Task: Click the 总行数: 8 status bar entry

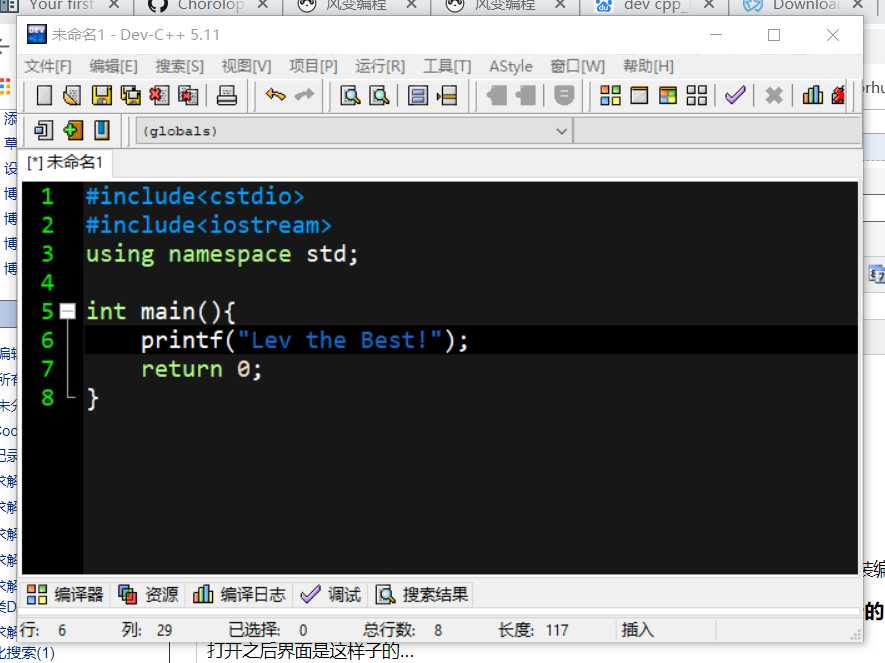Action: tap(403, 630)
